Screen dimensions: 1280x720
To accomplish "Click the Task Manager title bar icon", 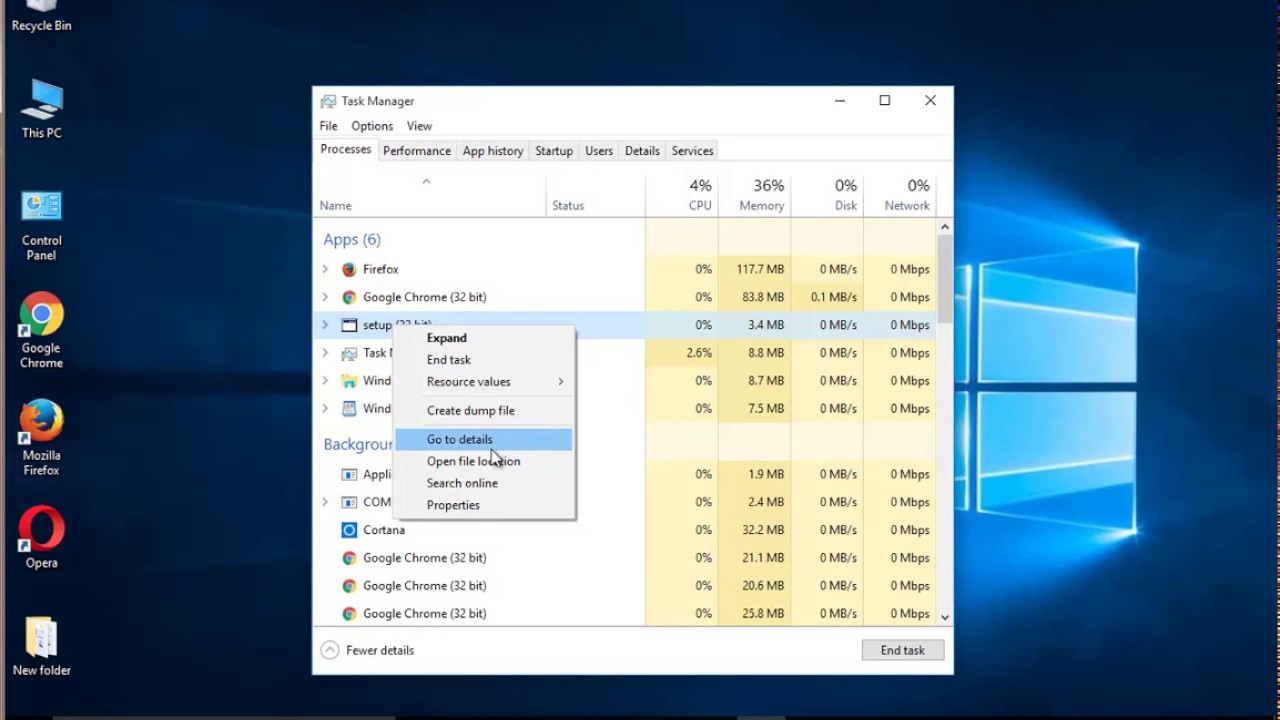I will tap(328, 101).
